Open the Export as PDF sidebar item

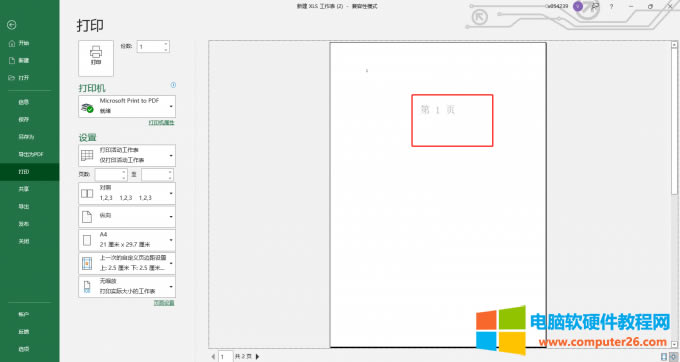click(30, 154)
